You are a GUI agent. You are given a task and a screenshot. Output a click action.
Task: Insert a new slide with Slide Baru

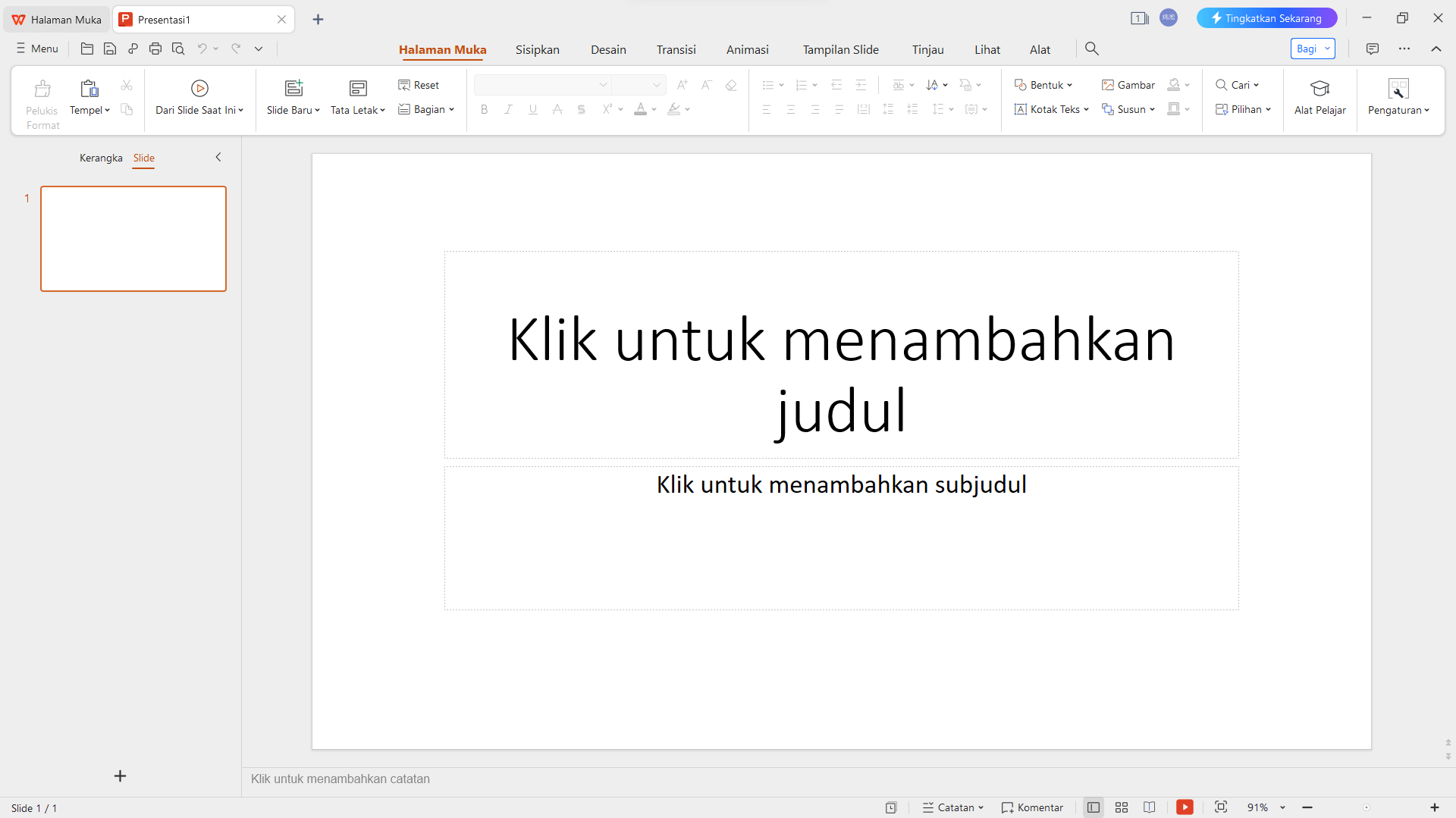click(x=293, y=99)
